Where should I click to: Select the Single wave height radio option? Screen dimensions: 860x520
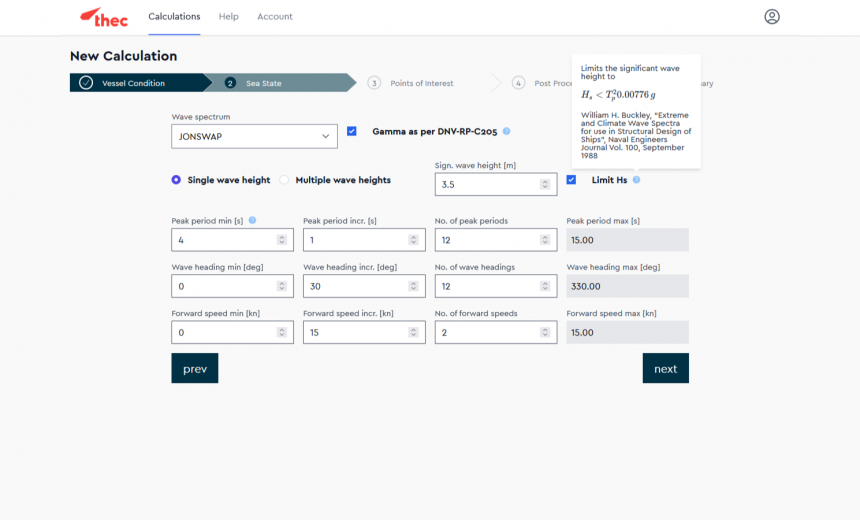click(176, 180)
